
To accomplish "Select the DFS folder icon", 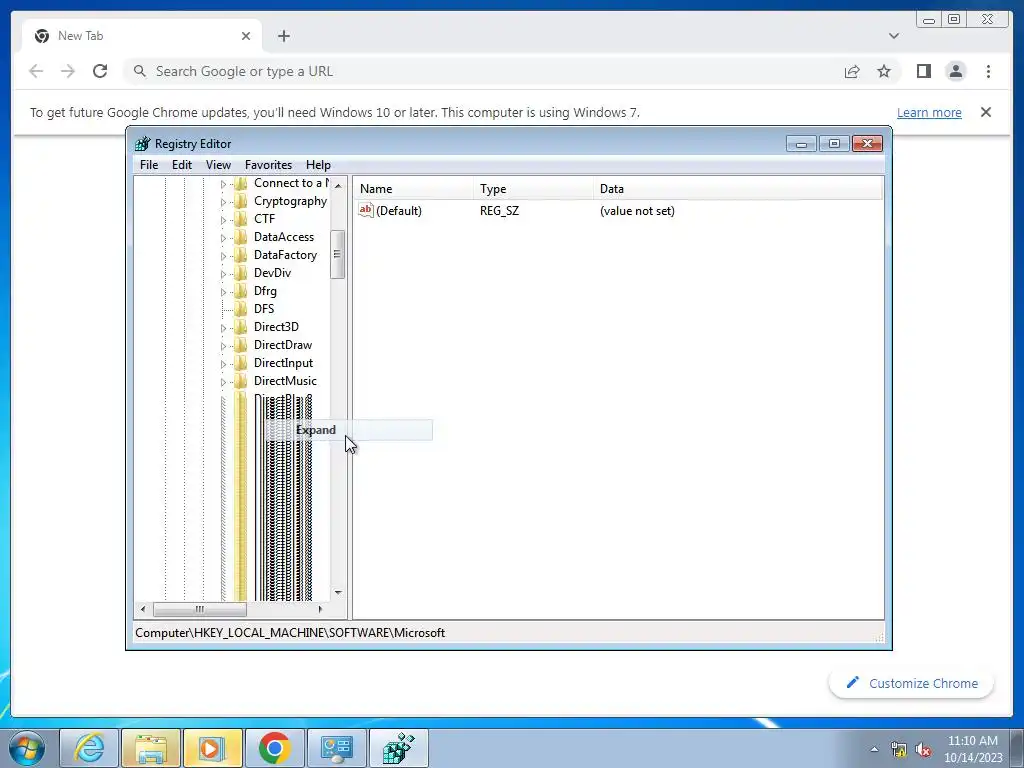I will [x=241, y=309].
